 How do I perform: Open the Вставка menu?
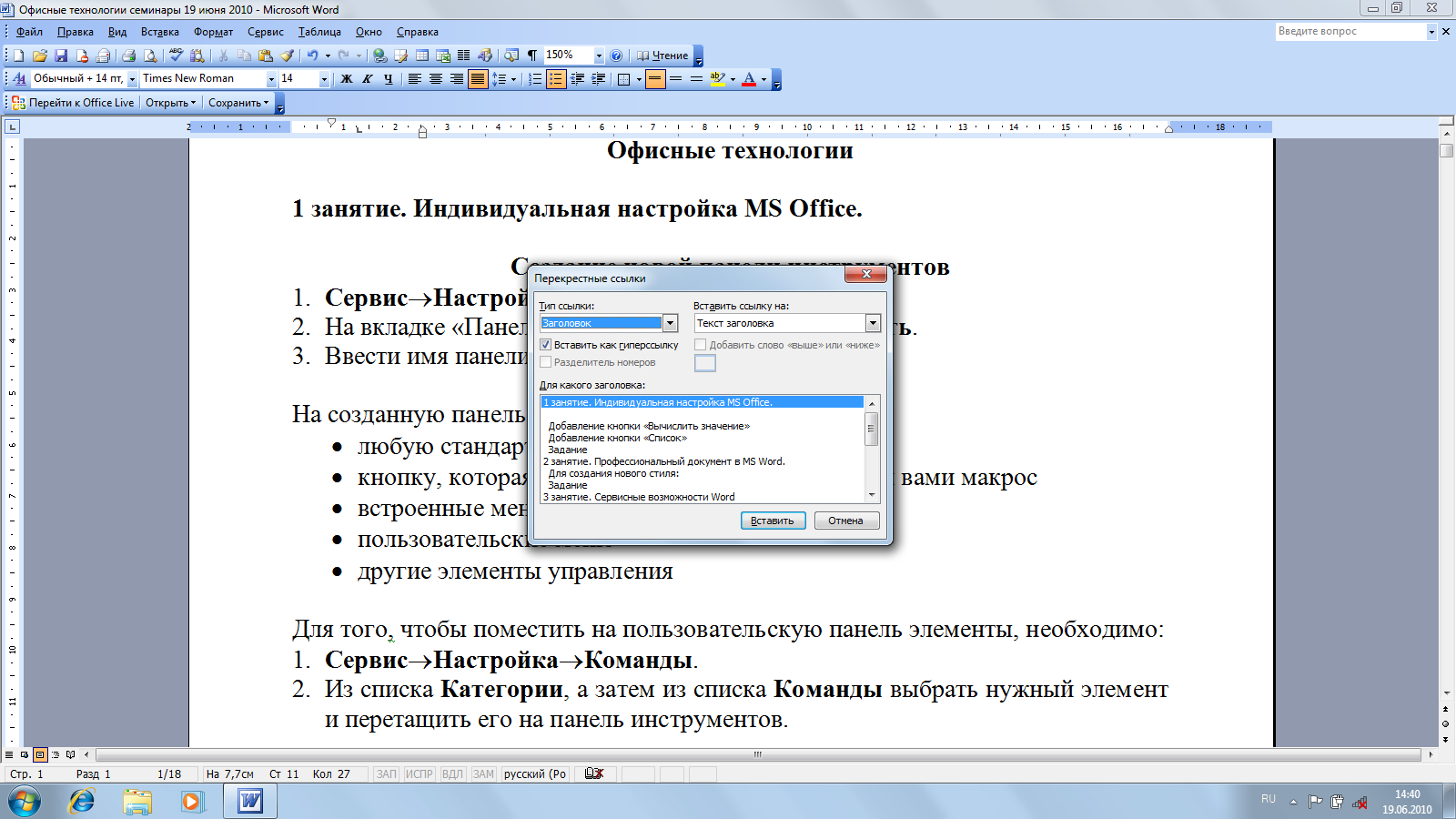(160, 32)
